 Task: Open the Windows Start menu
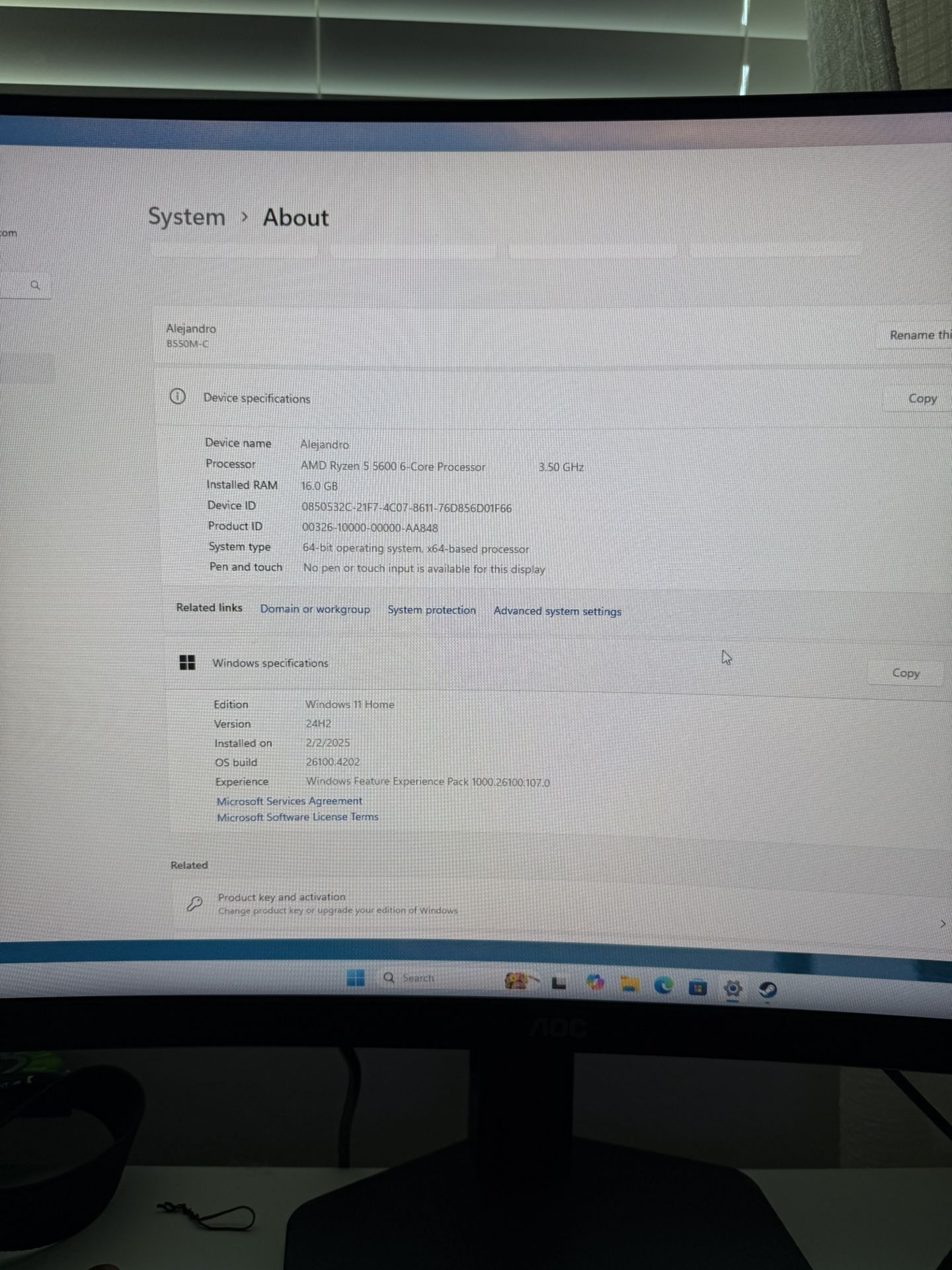[x=356, y=978]
